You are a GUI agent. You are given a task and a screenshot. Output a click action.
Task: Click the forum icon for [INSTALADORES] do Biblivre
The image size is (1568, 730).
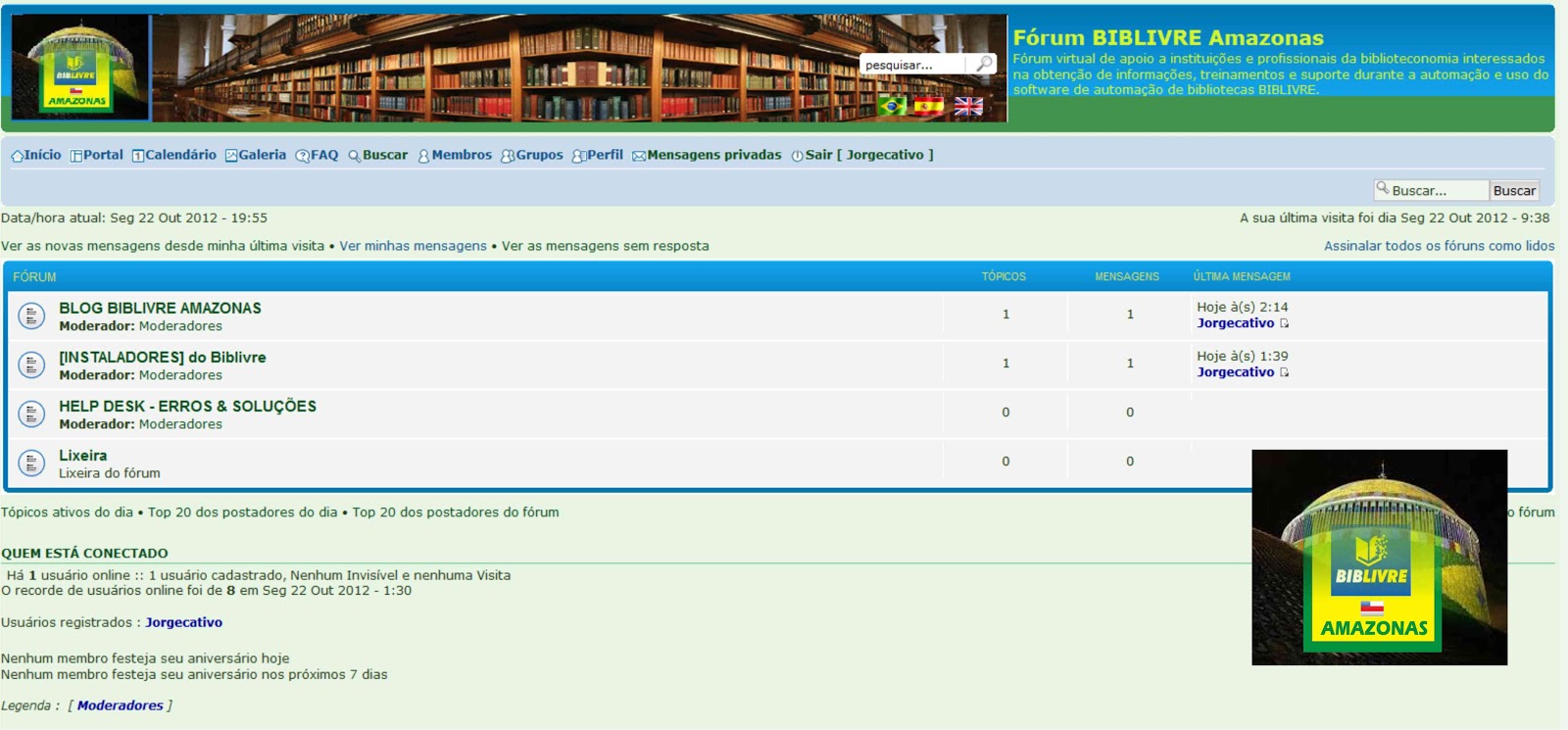(x=31, y=365)
